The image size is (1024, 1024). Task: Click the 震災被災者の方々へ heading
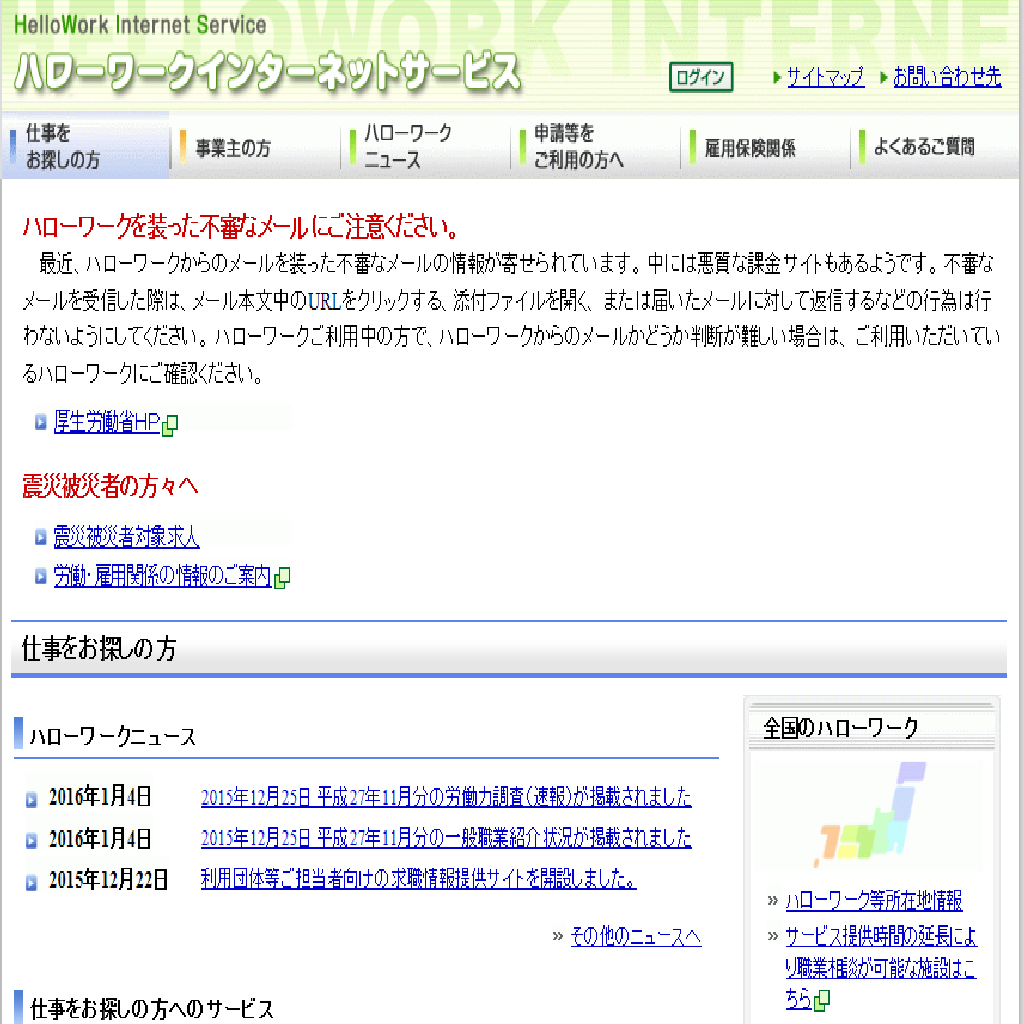110,487
